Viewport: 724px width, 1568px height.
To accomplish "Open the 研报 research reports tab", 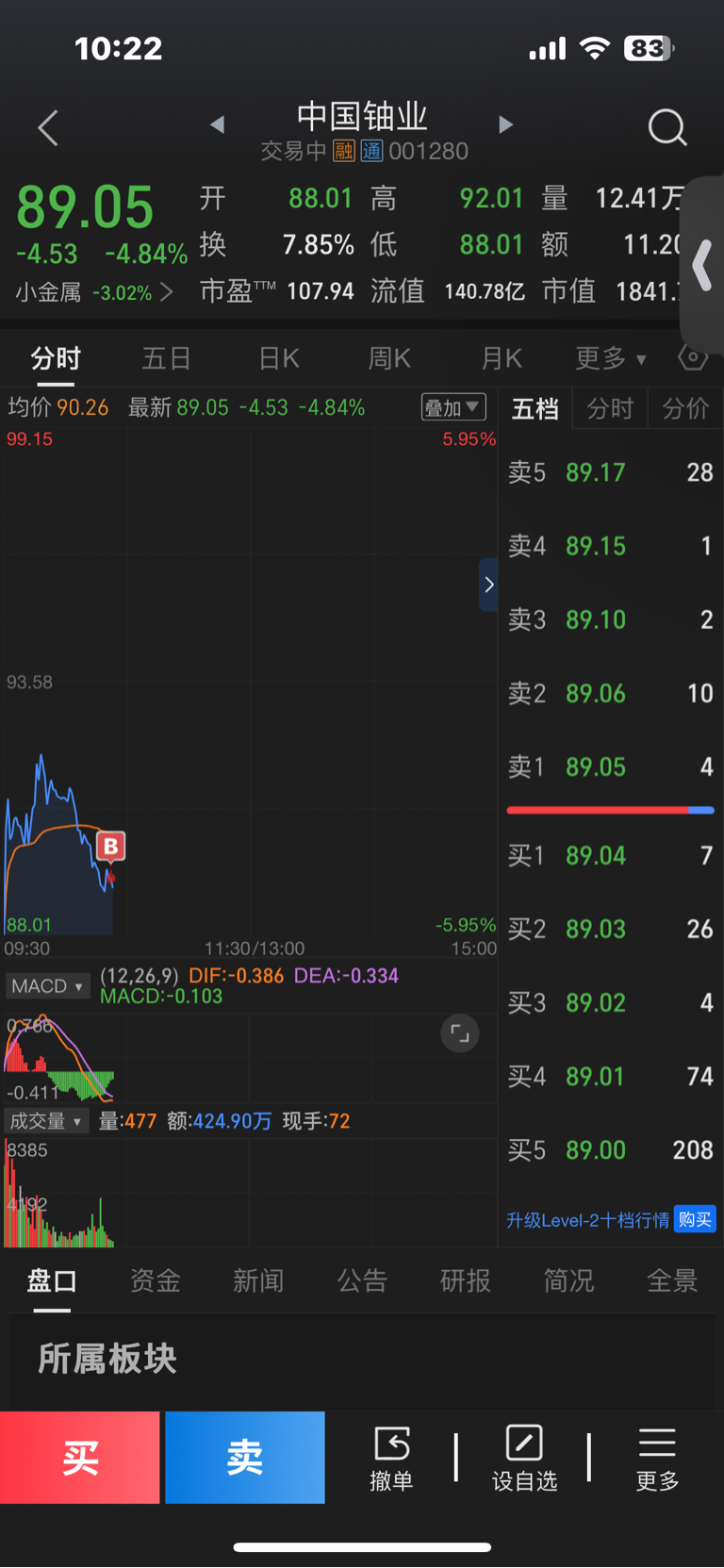I will (x=466, y=1280).
